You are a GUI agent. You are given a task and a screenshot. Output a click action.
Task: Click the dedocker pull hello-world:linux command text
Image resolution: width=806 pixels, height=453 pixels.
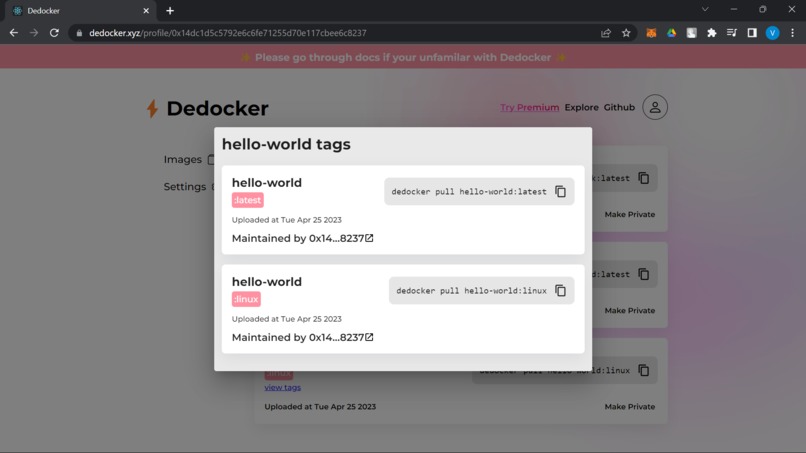tap(471, 291)
